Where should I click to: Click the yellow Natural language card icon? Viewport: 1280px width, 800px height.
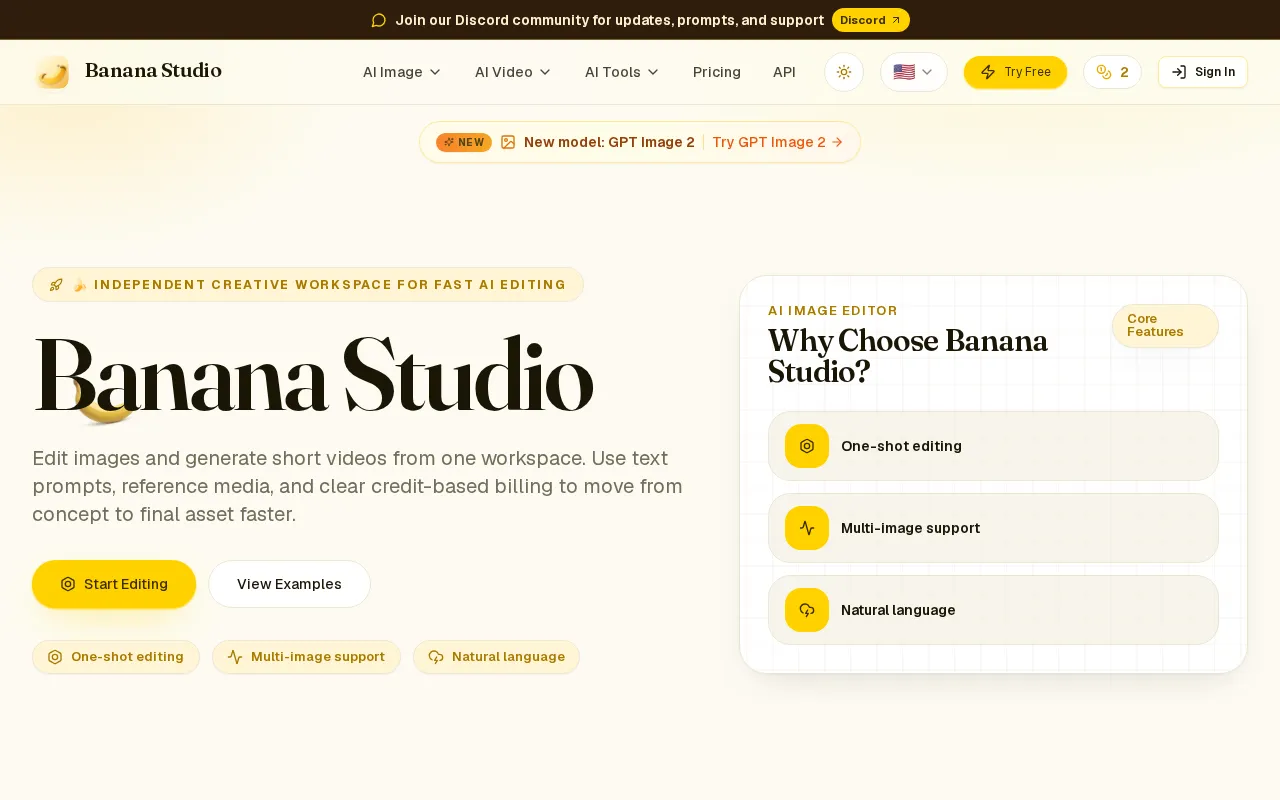click(807, 610)
